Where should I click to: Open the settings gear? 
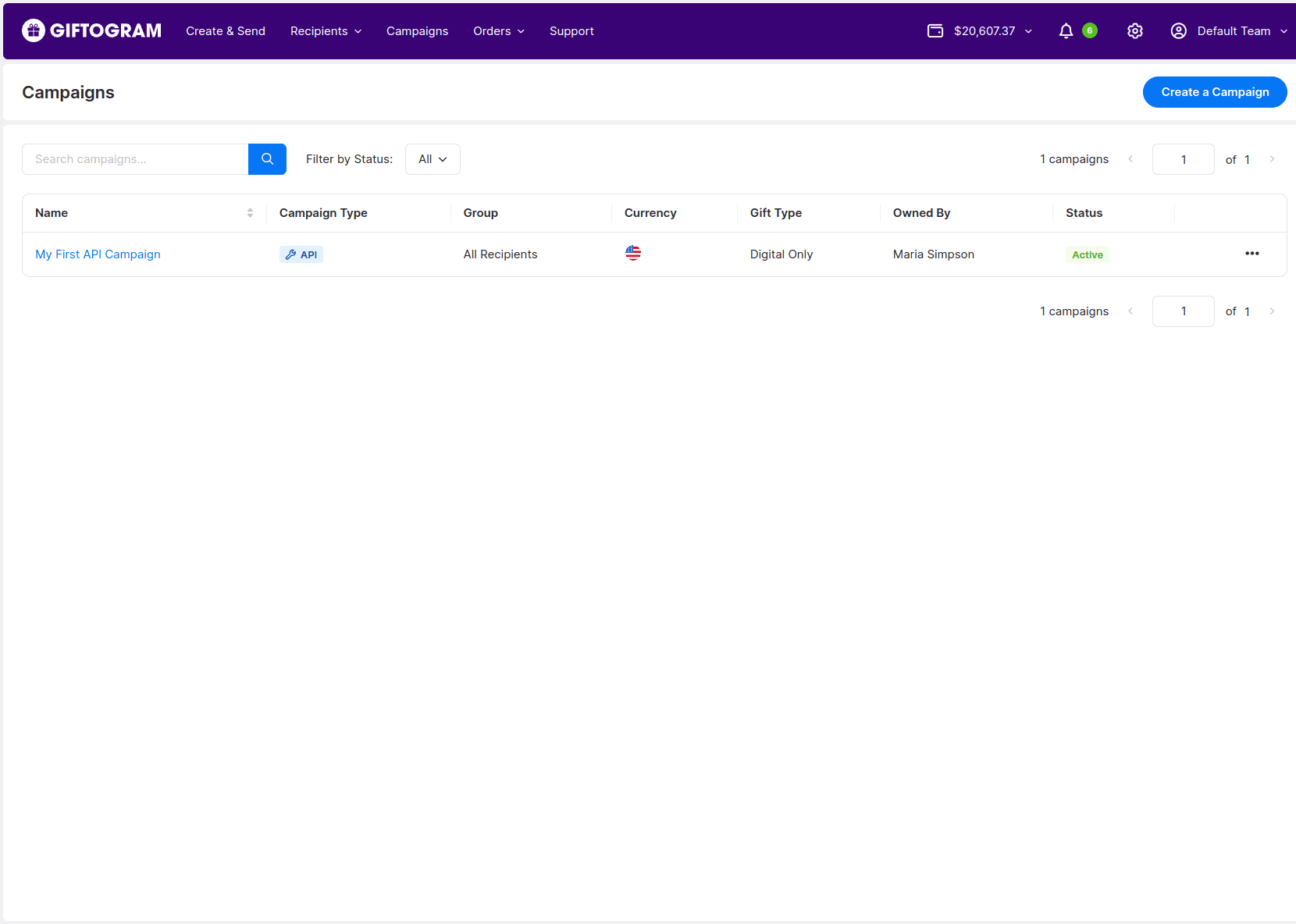coord(1135,30)
